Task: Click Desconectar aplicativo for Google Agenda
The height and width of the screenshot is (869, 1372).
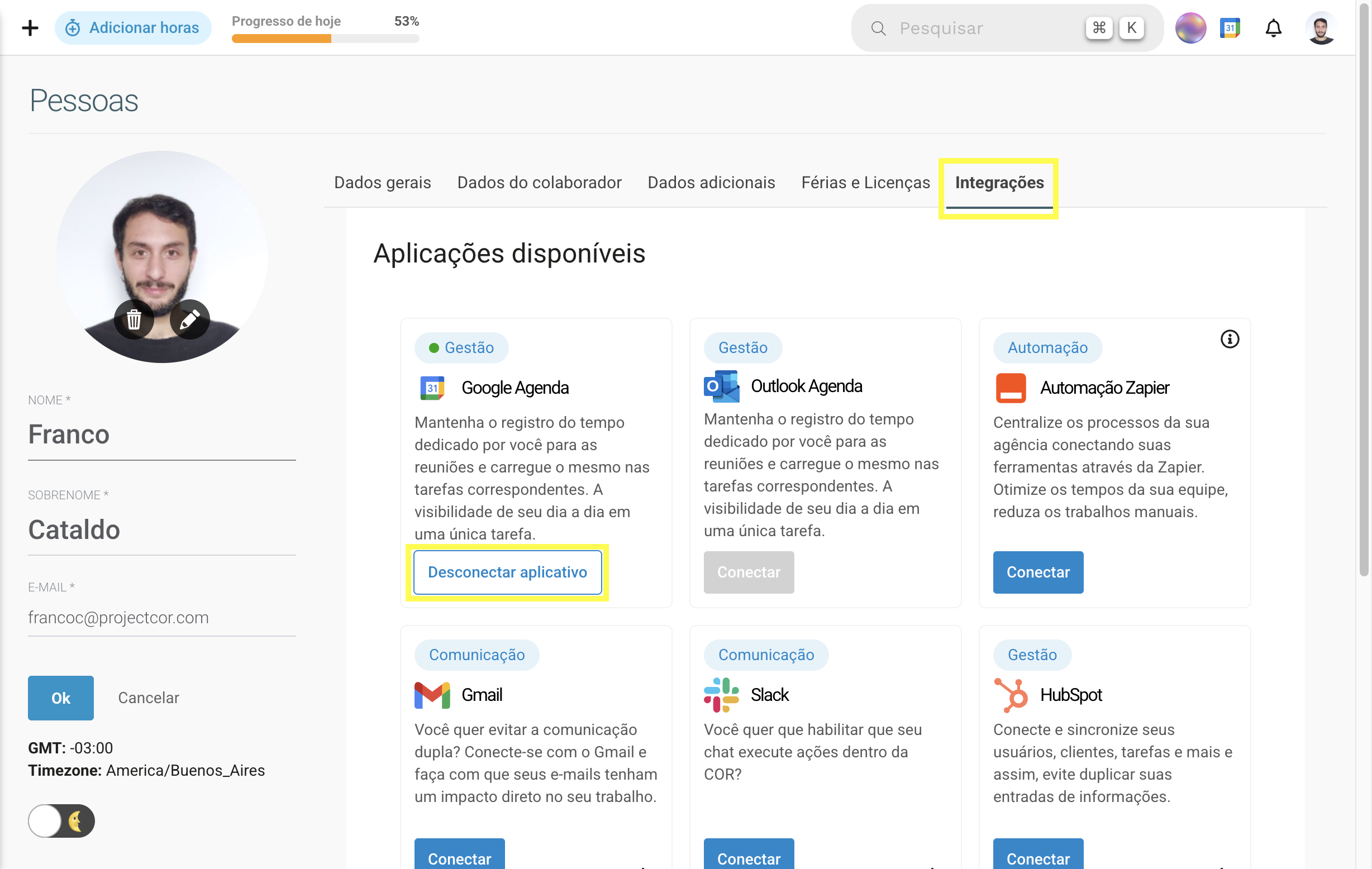Action: (507, 572)
